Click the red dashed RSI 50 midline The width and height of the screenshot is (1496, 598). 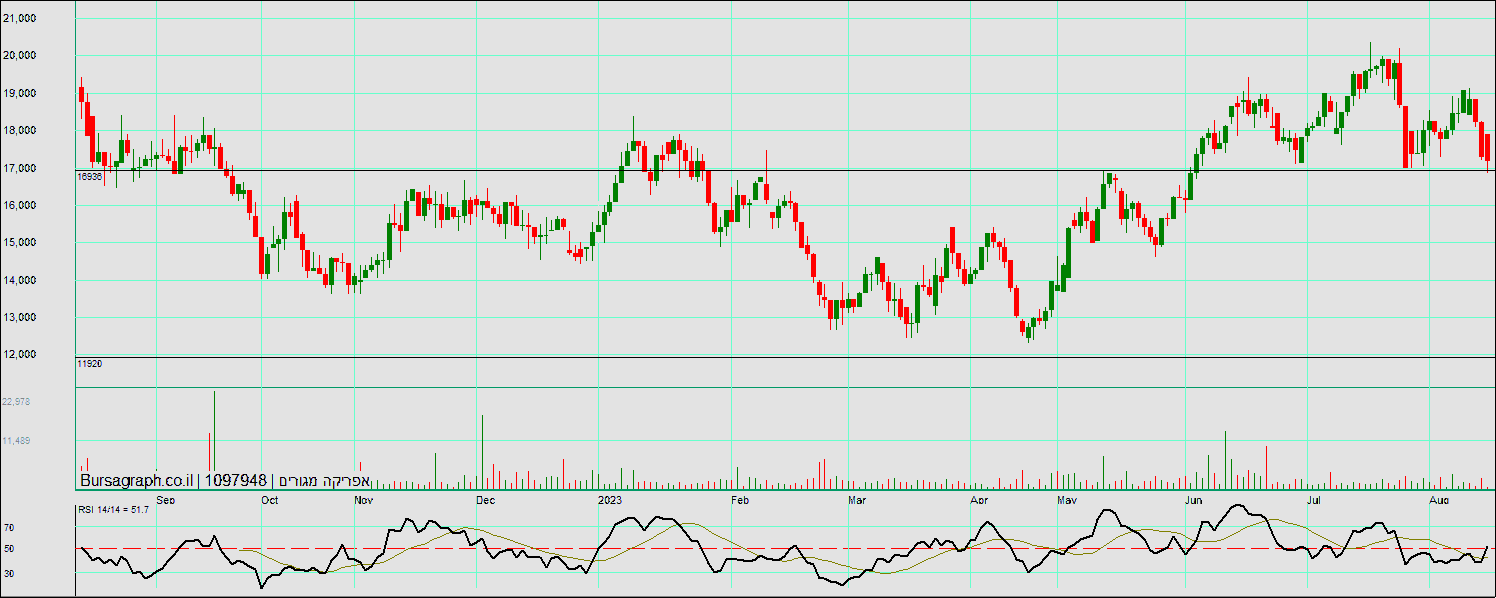point(785,548)
